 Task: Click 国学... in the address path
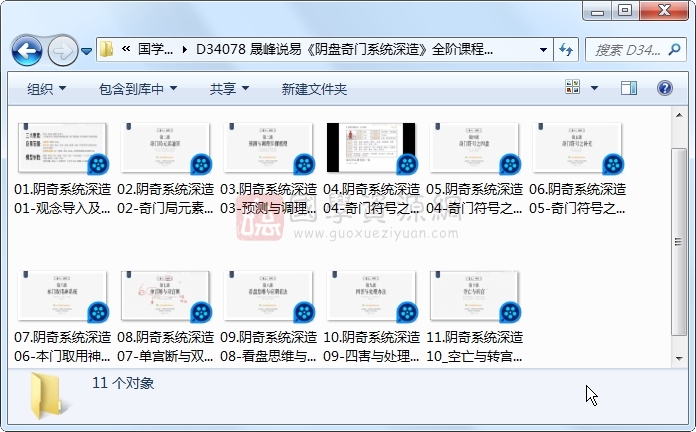[155, 49]
